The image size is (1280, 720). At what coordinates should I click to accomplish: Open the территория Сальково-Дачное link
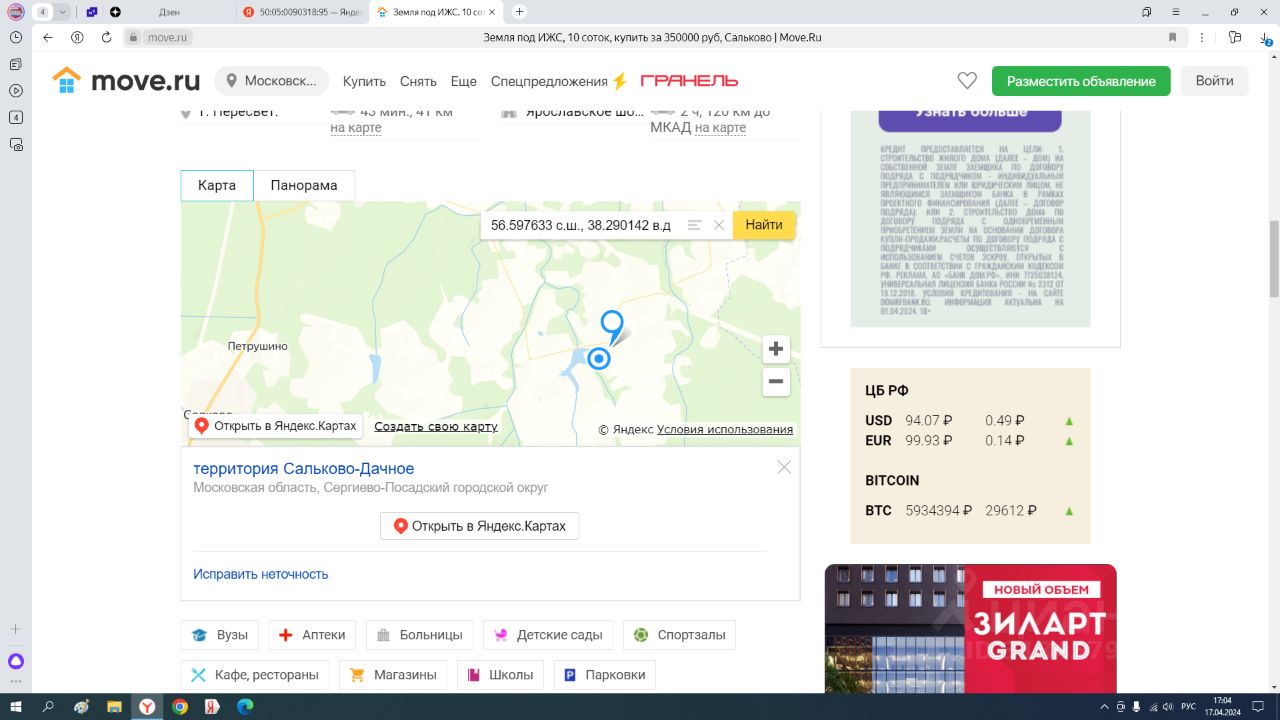(303, 469)
